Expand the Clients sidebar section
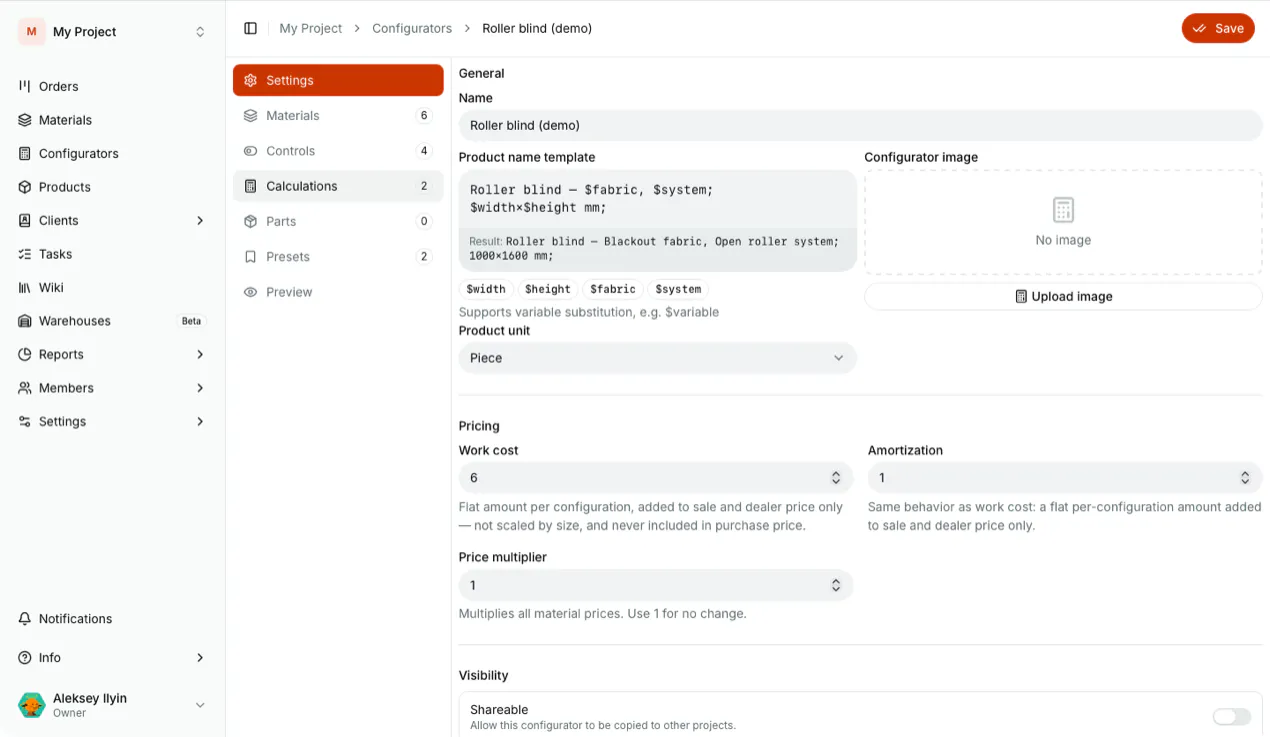 coord(200,220)
